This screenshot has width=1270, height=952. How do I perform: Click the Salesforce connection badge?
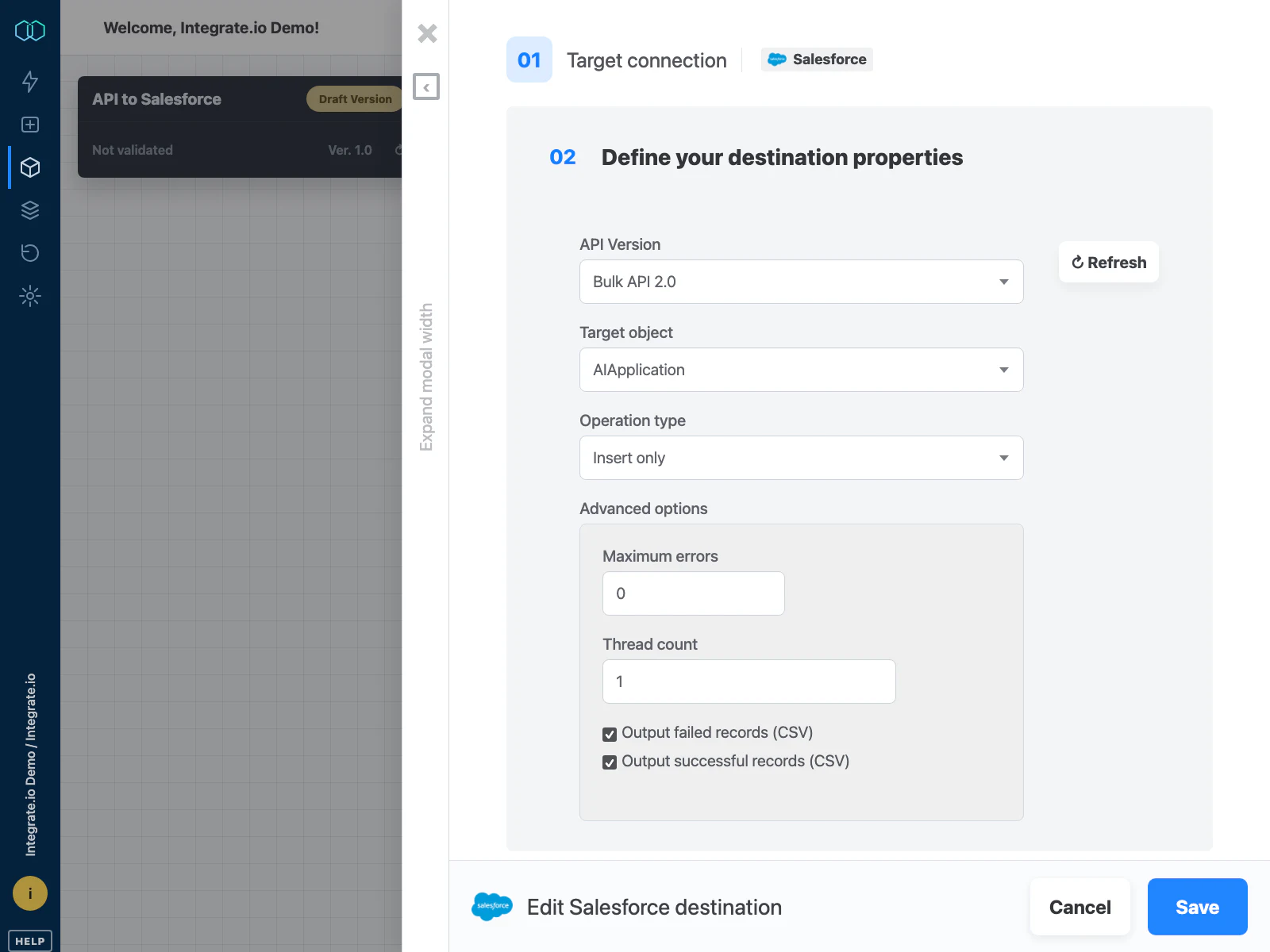point(817,59)
